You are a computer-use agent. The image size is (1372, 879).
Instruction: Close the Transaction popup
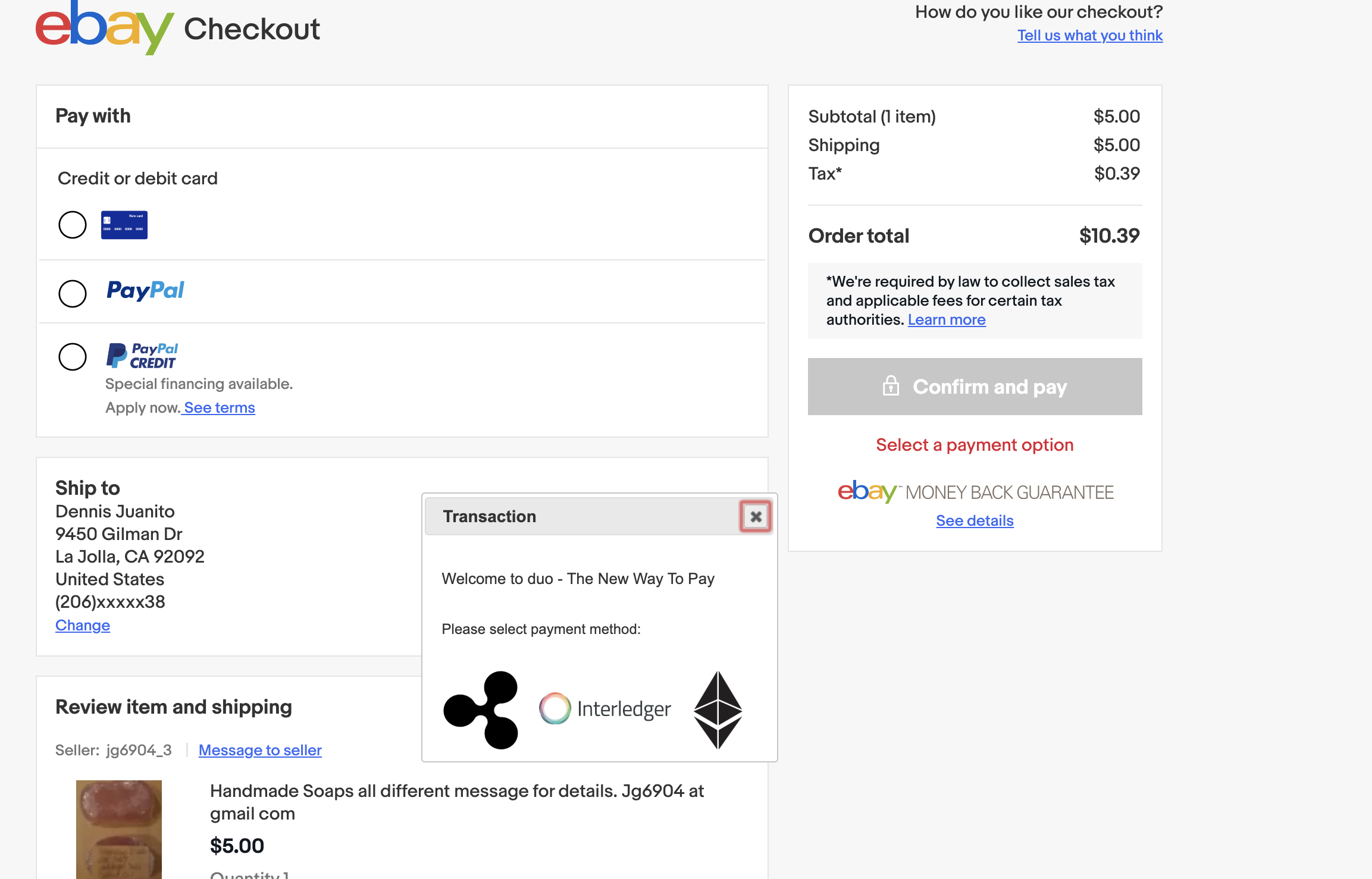756,516
